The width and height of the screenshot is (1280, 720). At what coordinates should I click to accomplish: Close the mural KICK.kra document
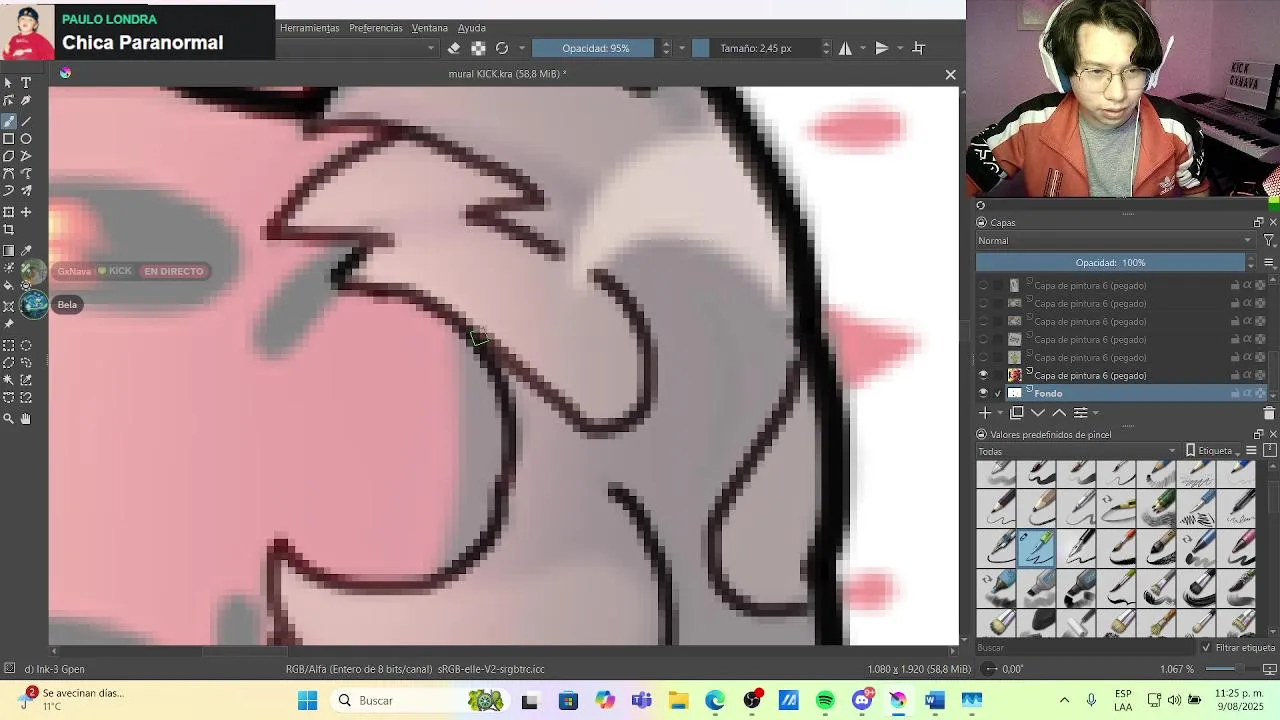coord(950,74)
